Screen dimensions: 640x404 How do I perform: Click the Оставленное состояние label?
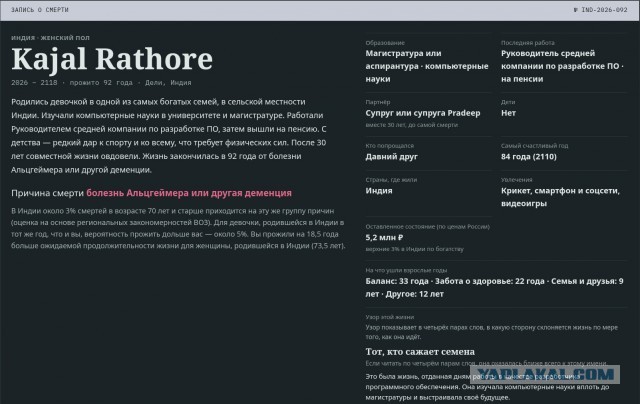pos(427,227)
